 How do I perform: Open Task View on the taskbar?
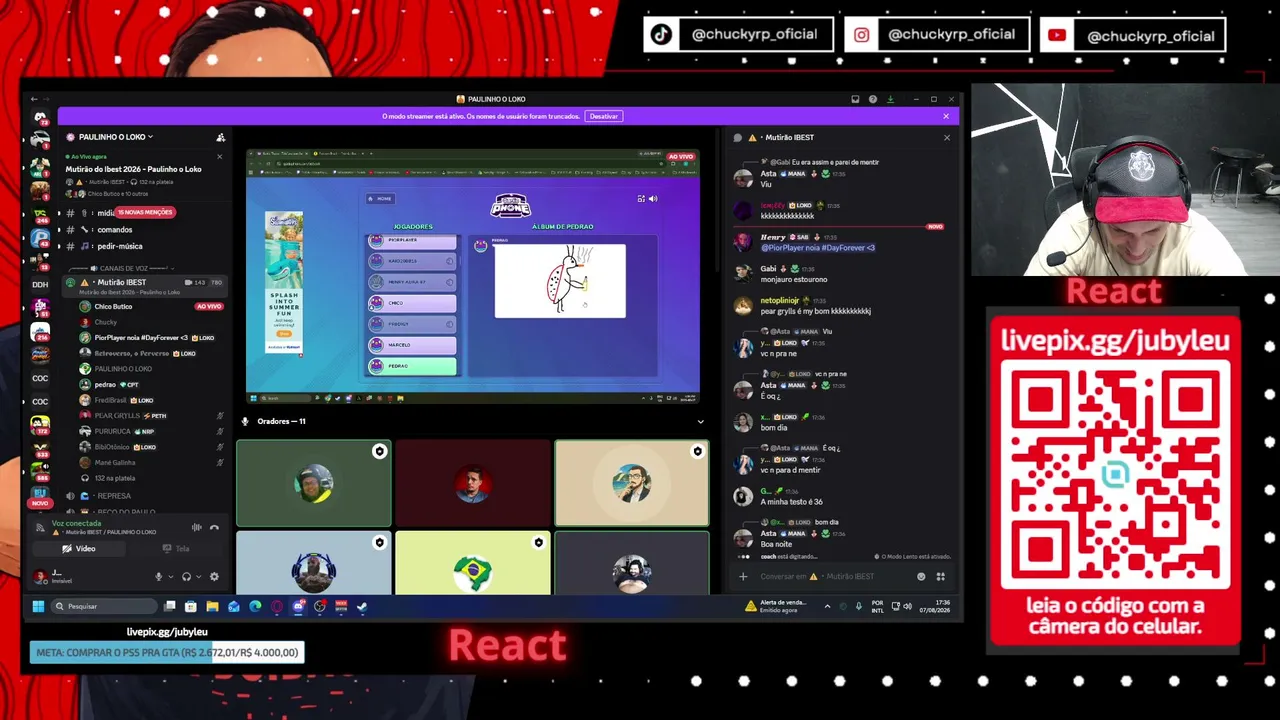[170, 606]
